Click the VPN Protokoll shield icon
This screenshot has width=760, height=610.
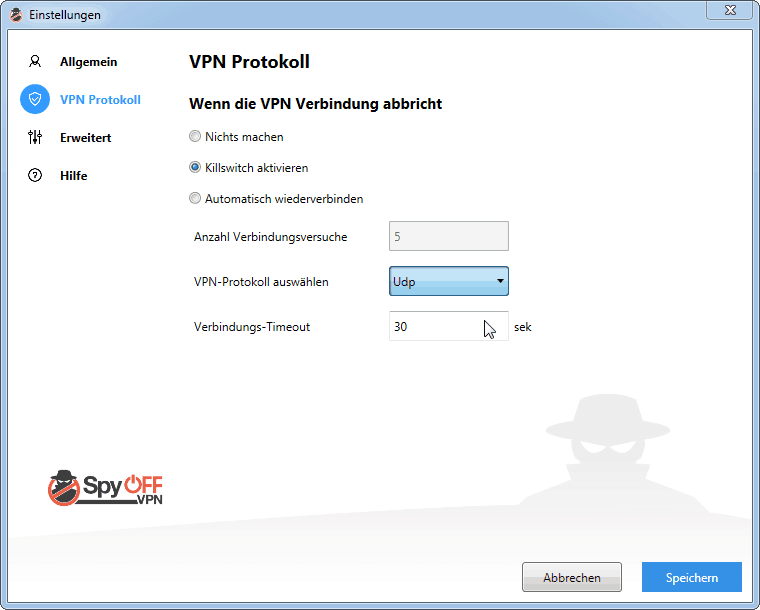click(35, 99)
